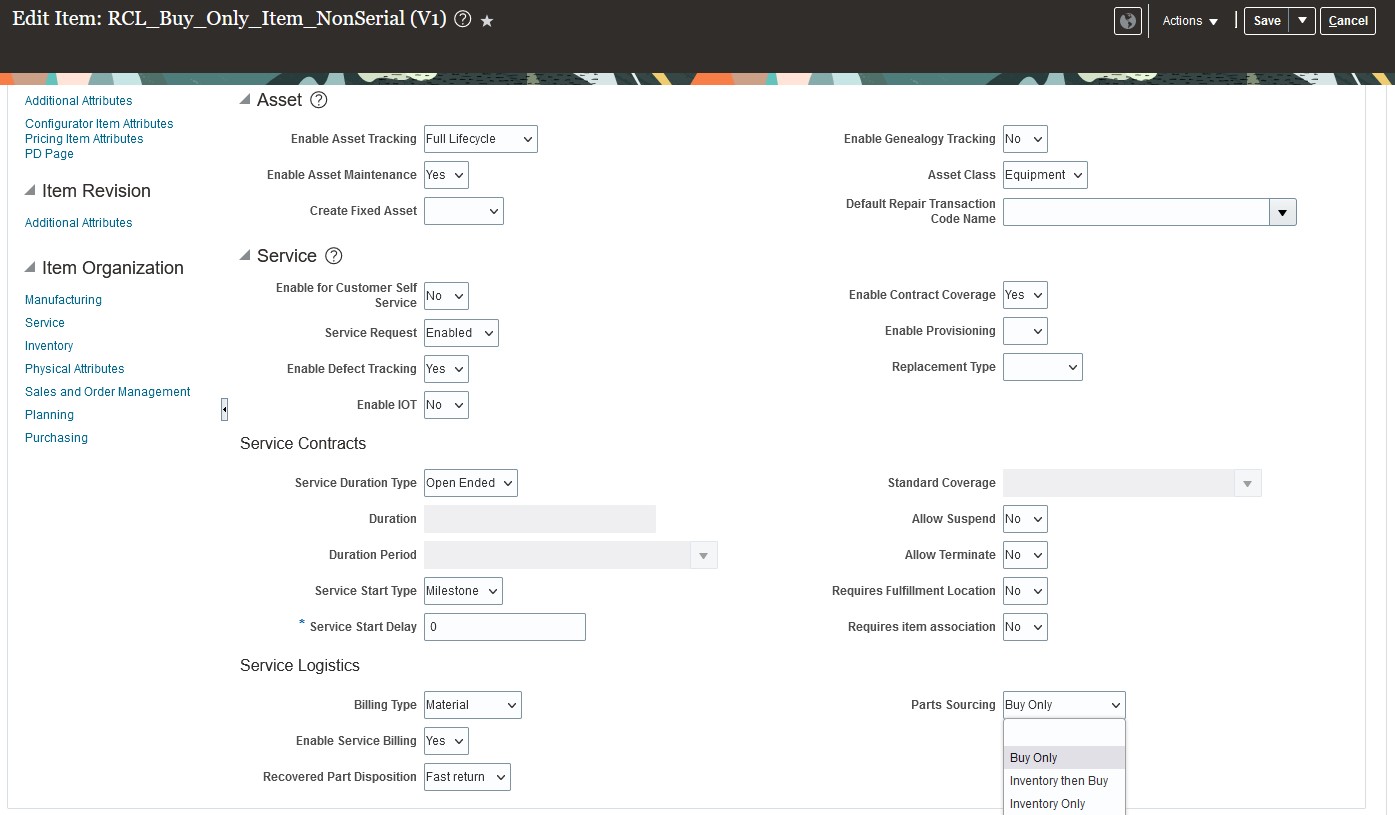Image resolution: width=1395 pixels, height=815 pixels.
Task: Collapse the left navigation pane splitter
Action: coord(224,409)
